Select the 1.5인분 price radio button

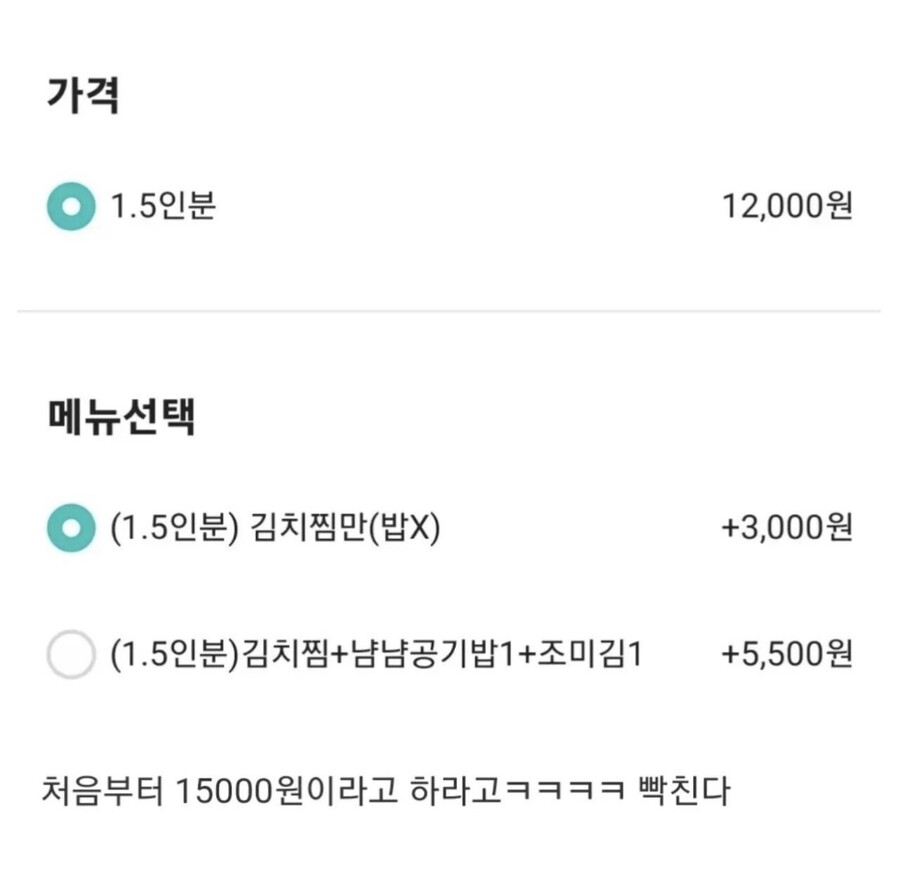[71, 207]
